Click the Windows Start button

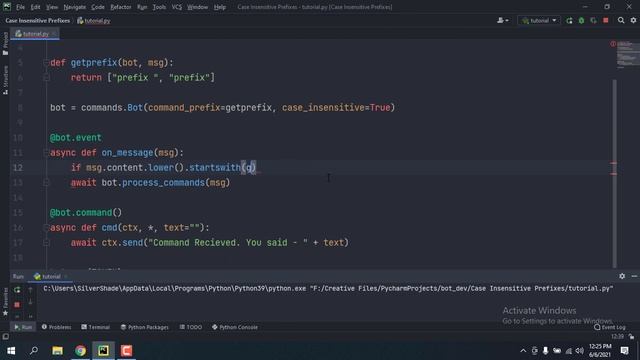coord(11,351)
